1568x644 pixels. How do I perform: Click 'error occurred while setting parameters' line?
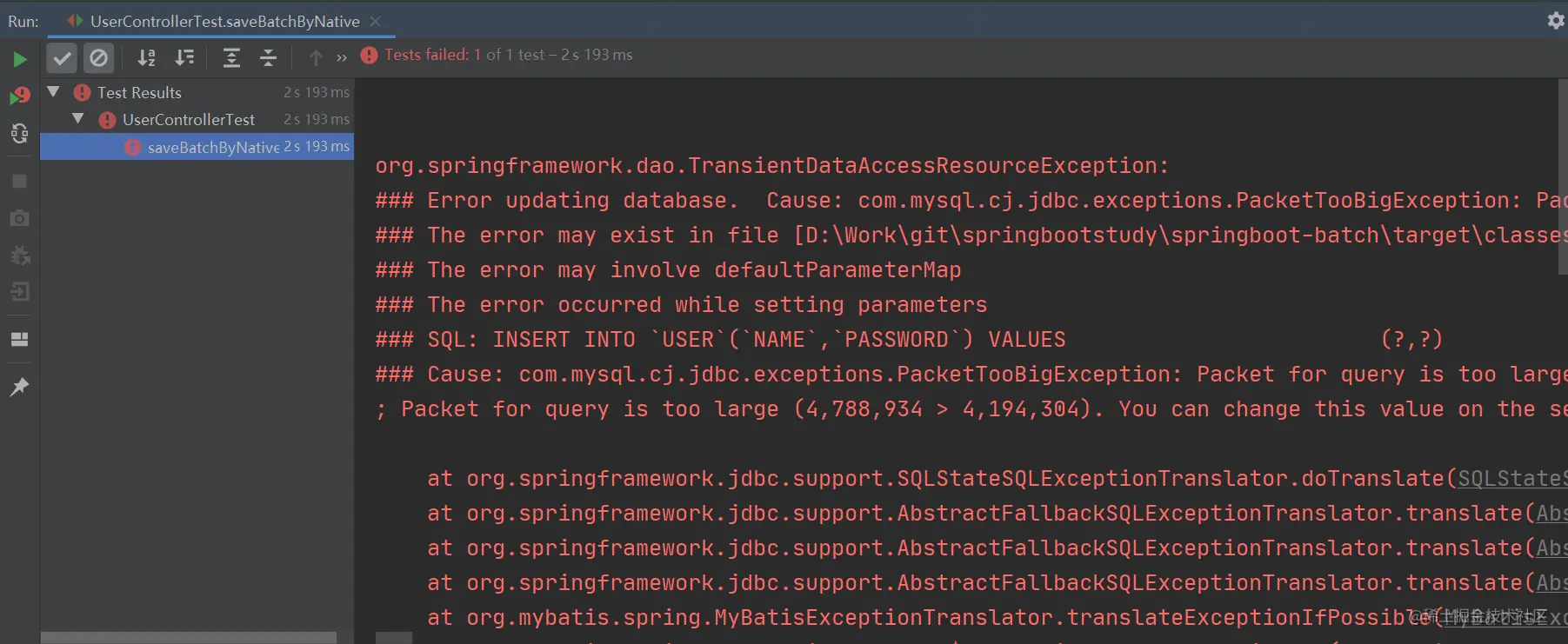point(681,304)
